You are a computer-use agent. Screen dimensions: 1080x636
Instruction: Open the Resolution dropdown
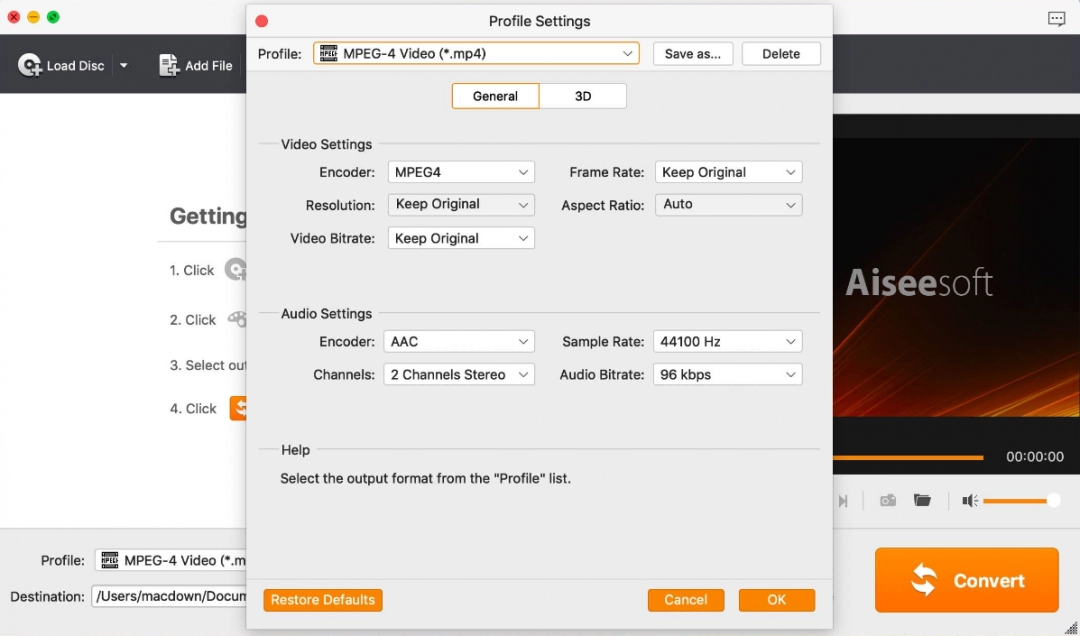(x=460, y=204)
